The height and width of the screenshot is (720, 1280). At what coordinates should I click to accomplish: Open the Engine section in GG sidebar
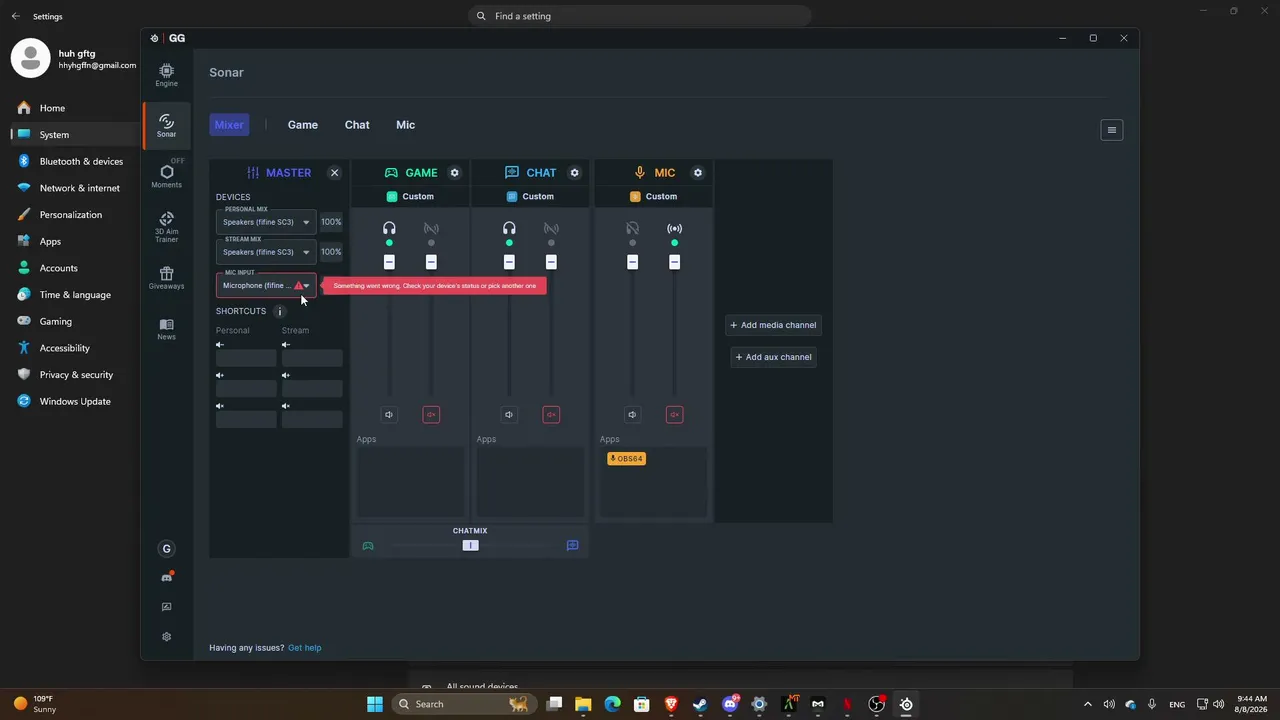tap(166, 75)
